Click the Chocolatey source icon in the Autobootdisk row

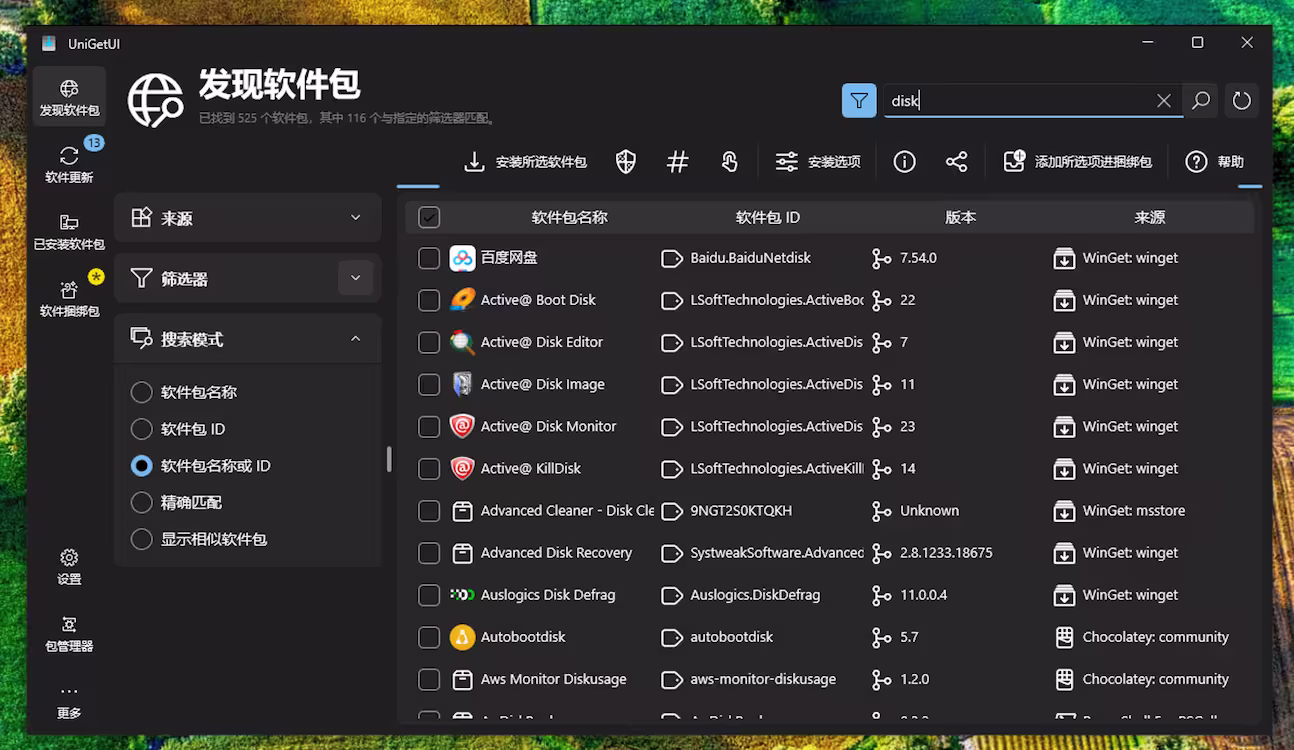coord(1064,637)
